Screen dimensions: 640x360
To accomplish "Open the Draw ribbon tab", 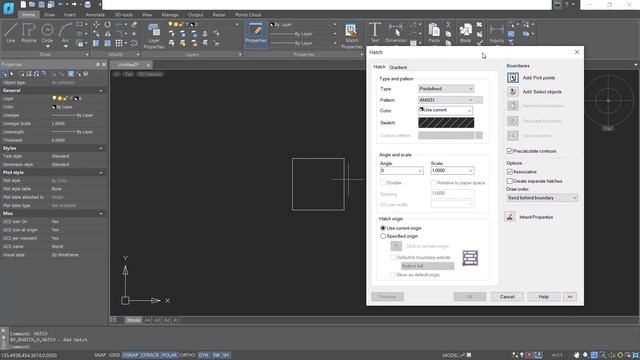I will pos(49,15).
